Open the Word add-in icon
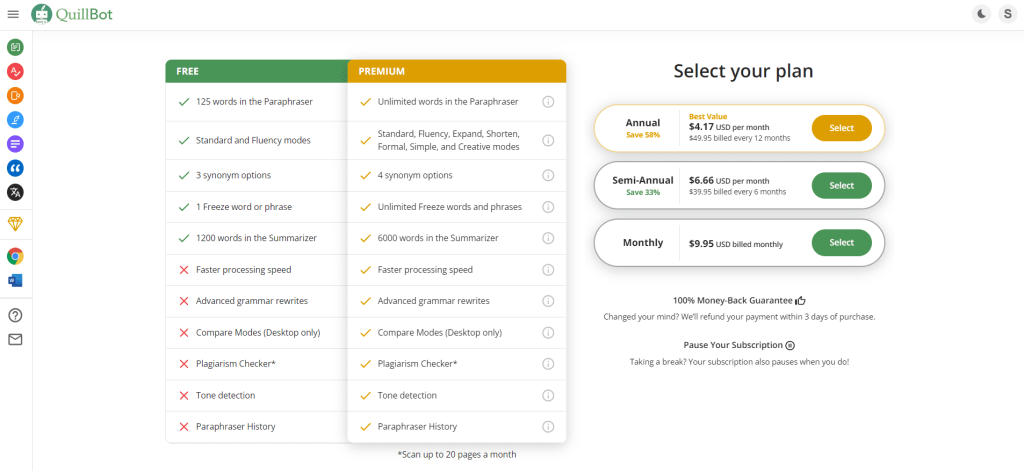This screenshot has height=471, width=1024. (x=15, y=280)
